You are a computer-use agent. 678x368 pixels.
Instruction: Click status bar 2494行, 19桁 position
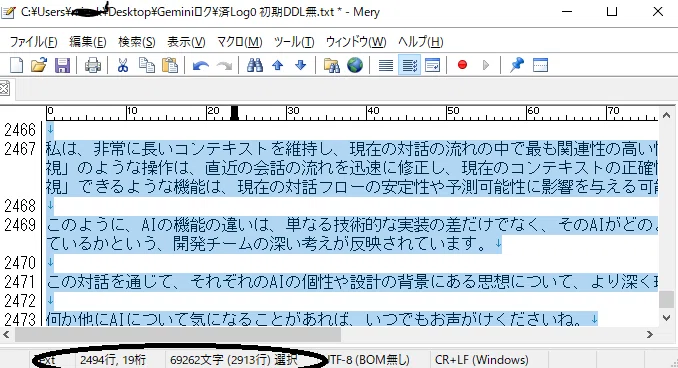pos(113,360)
